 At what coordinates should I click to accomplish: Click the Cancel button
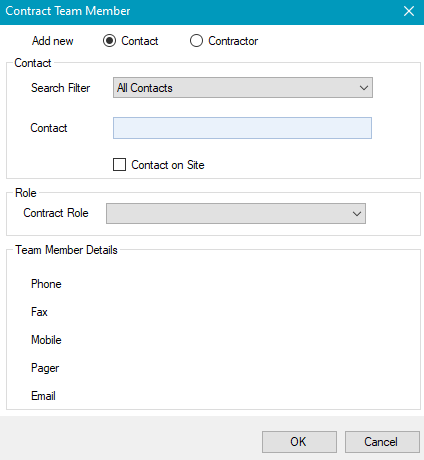(x=382, y=442)
